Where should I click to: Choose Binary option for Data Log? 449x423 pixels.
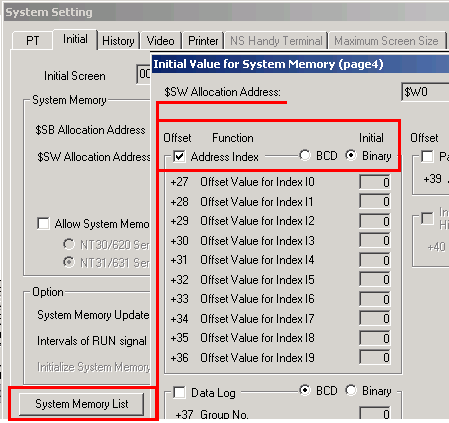click(351, 390)
